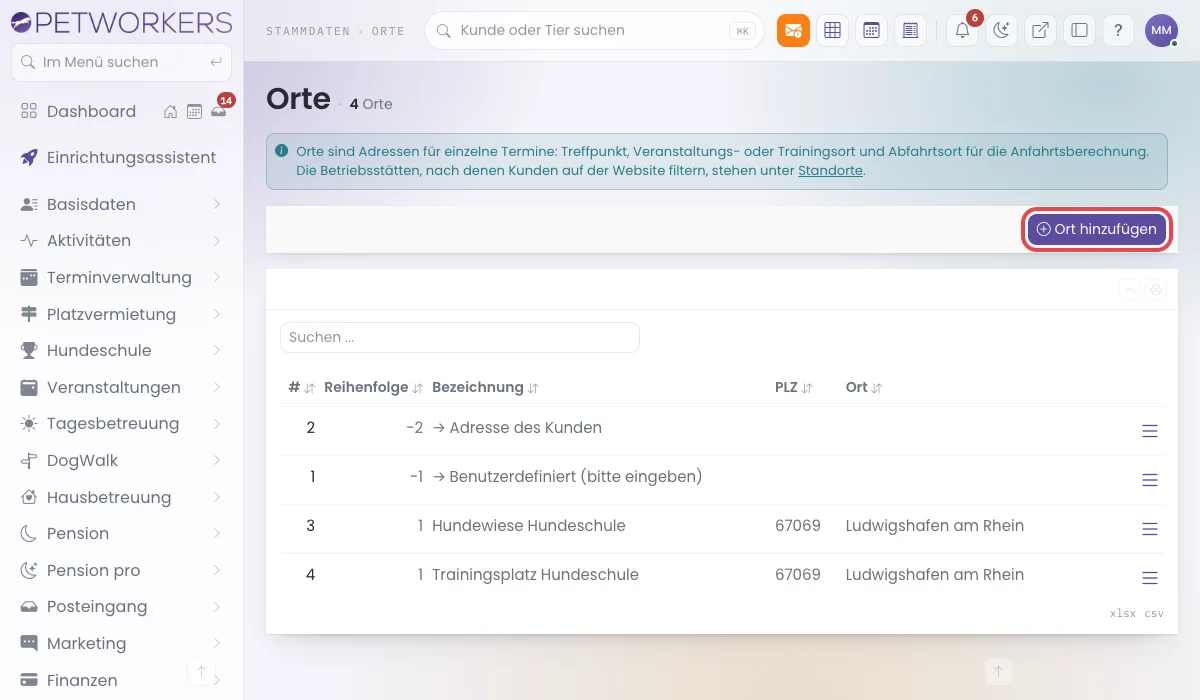Open the notepad list icon in top bar
This screenshot has width=1200, height=700.
(910, 31)
